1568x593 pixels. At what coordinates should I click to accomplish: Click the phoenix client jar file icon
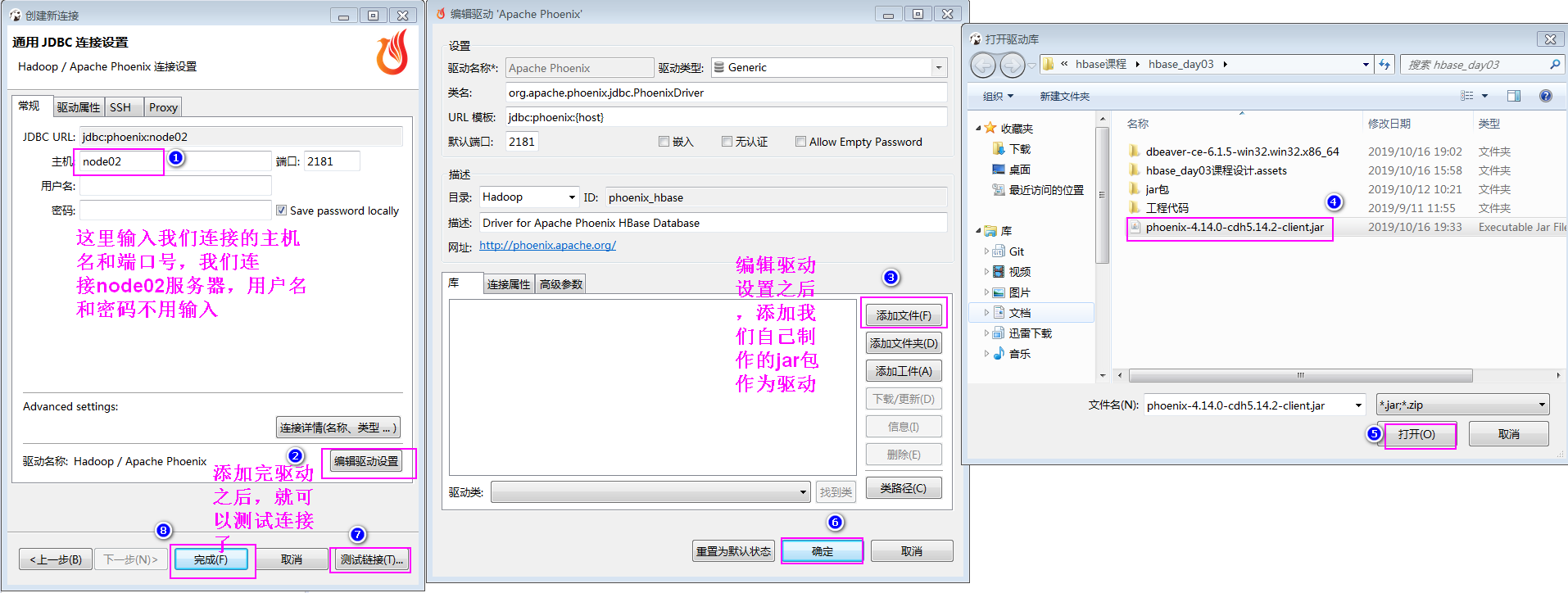pos(1135,227)
